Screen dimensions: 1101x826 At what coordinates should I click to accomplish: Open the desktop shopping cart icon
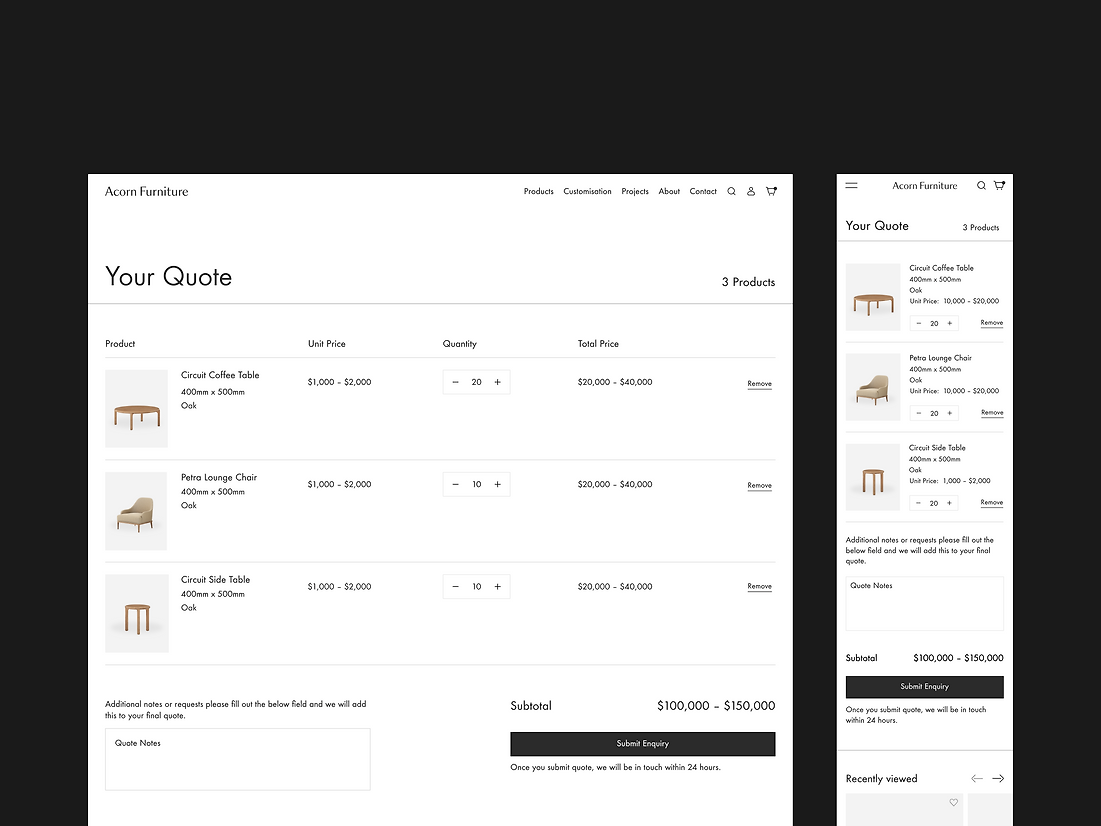tap(771, 191)
